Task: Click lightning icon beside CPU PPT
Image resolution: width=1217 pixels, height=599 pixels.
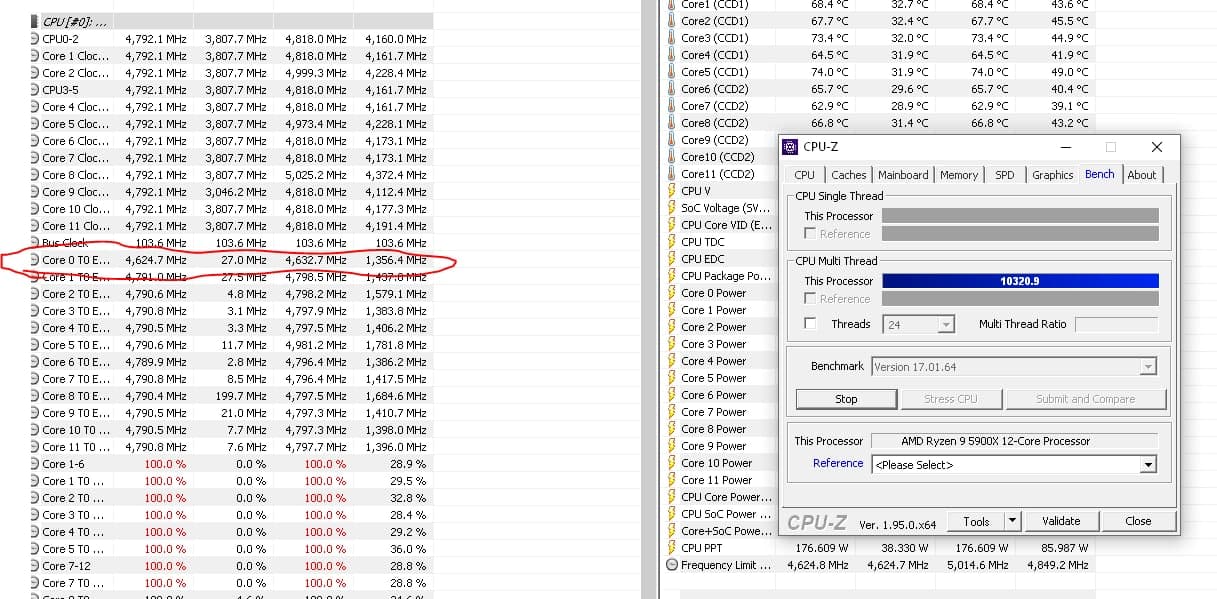Action: pos(672,548)
